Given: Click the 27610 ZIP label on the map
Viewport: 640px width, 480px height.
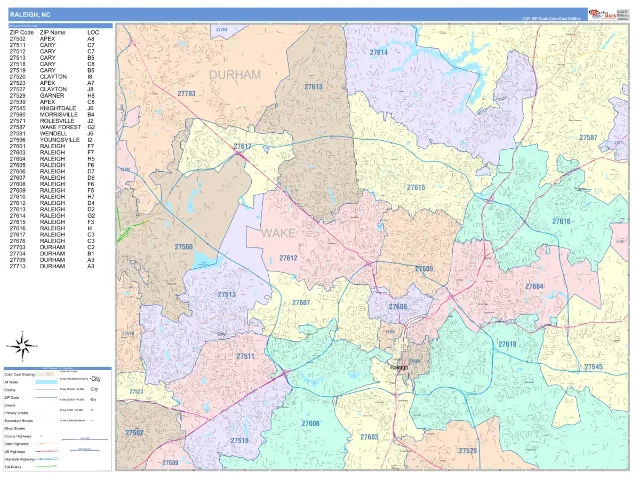Looking at the screenshot, I should (x=507, y=344).
